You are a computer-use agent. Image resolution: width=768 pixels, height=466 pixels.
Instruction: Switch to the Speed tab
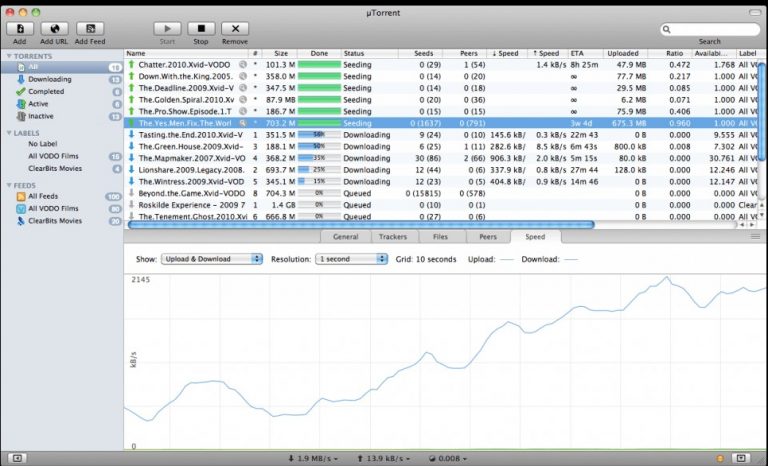[x=535, y=237]
